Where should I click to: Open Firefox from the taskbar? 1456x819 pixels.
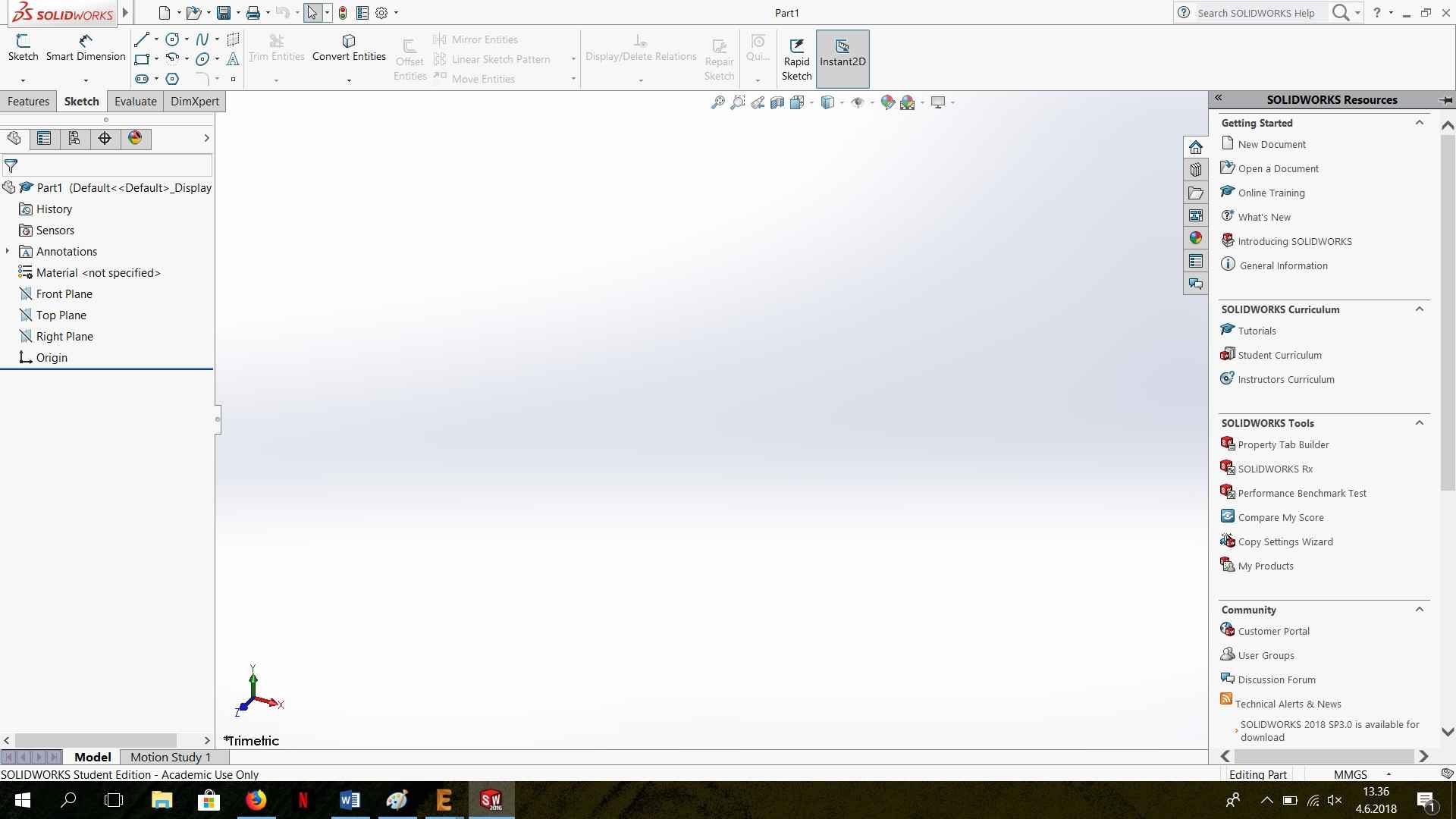(x=256, y=800)
